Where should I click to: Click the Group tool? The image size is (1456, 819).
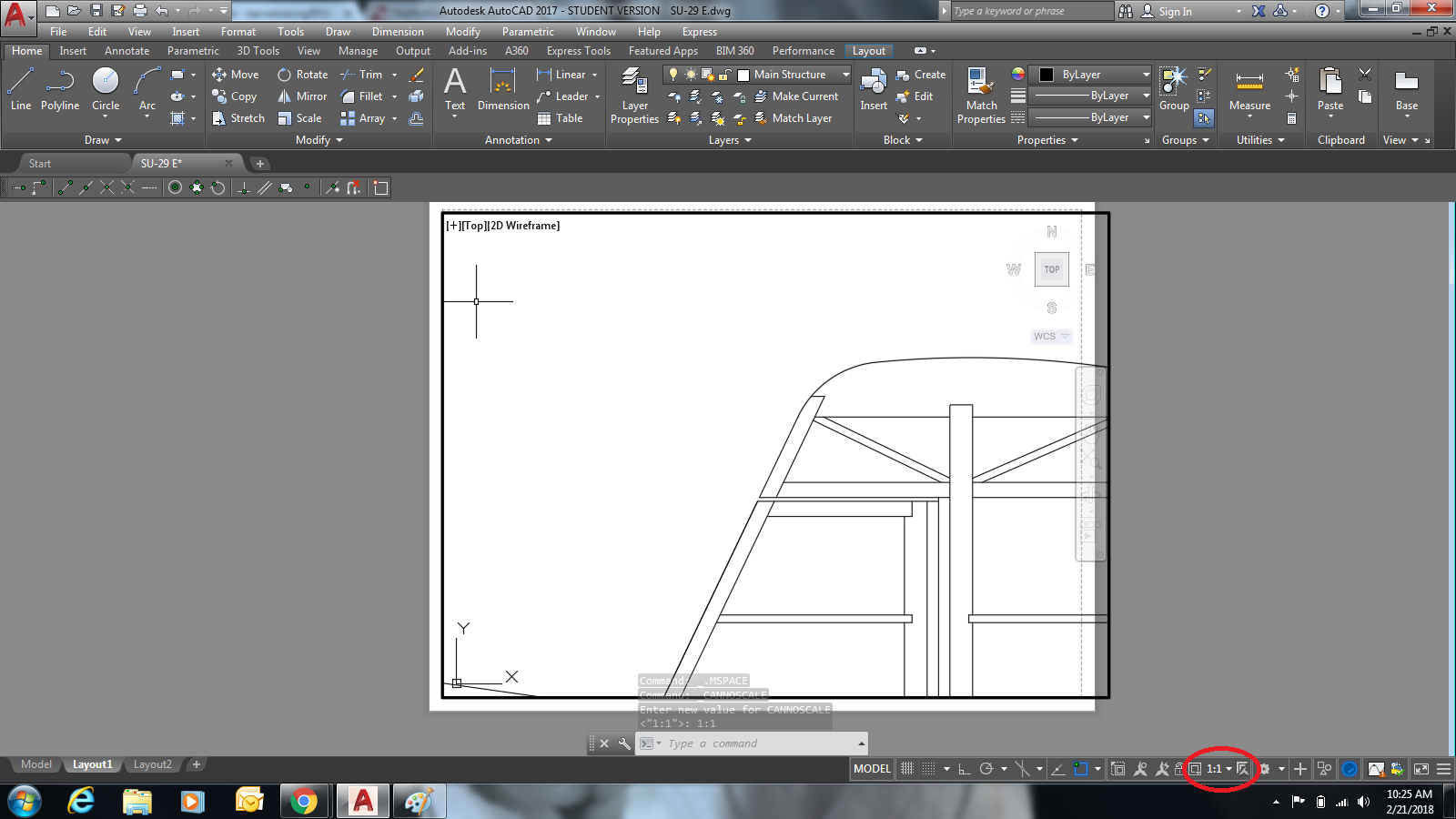tap(1174, 89)
